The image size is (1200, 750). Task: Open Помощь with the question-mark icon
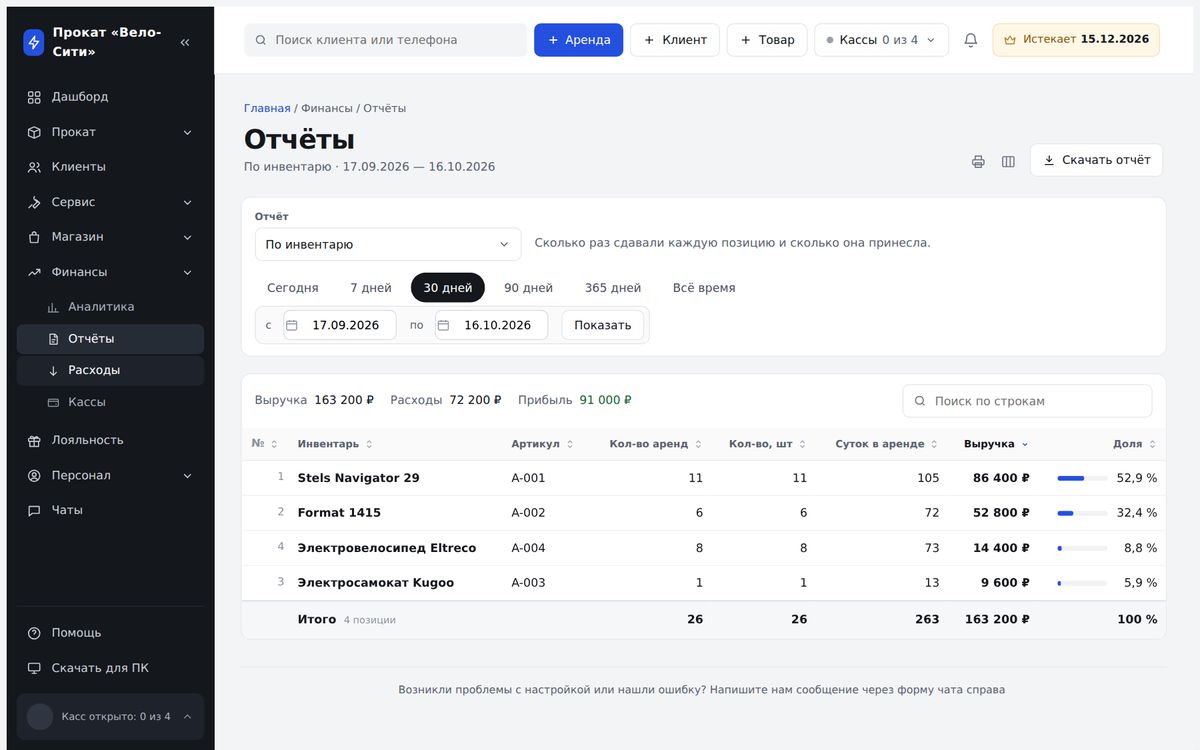tap(110, 633)
